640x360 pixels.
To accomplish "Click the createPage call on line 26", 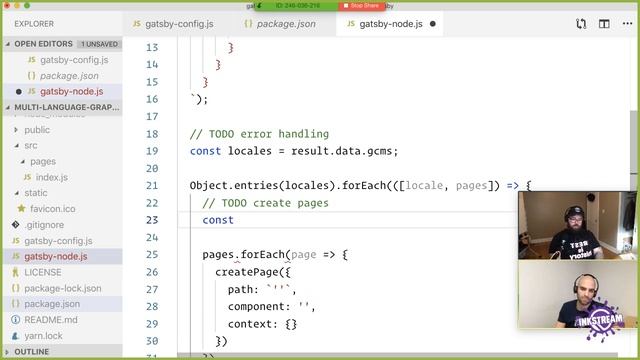I will (246, 272).
